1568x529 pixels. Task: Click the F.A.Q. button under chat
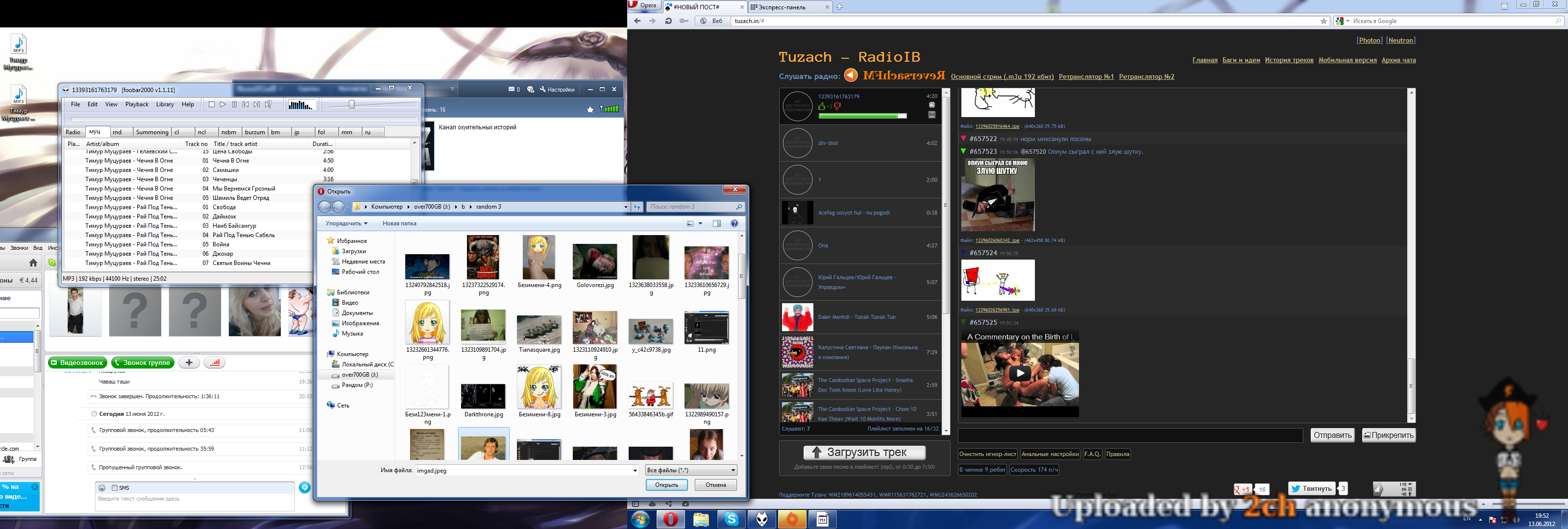[x=1092, y=454]
